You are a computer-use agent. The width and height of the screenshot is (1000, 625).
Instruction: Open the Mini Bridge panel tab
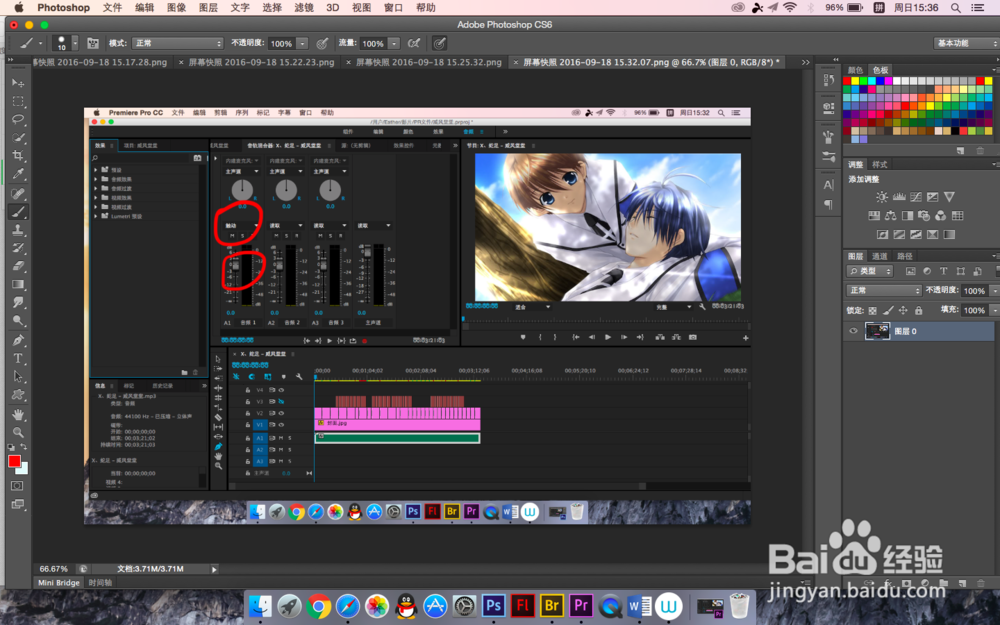click(59, 583)
